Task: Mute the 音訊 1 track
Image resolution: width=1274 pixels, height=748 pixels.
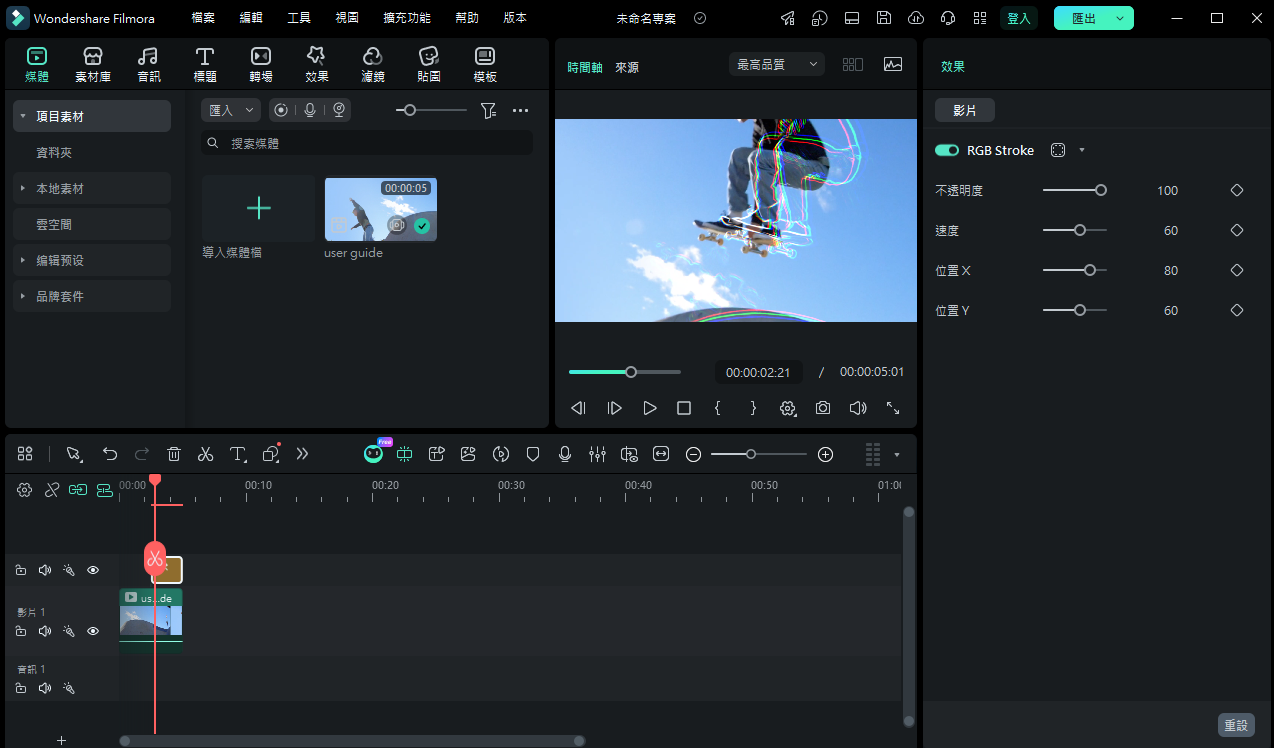Action: coord(45,688)
